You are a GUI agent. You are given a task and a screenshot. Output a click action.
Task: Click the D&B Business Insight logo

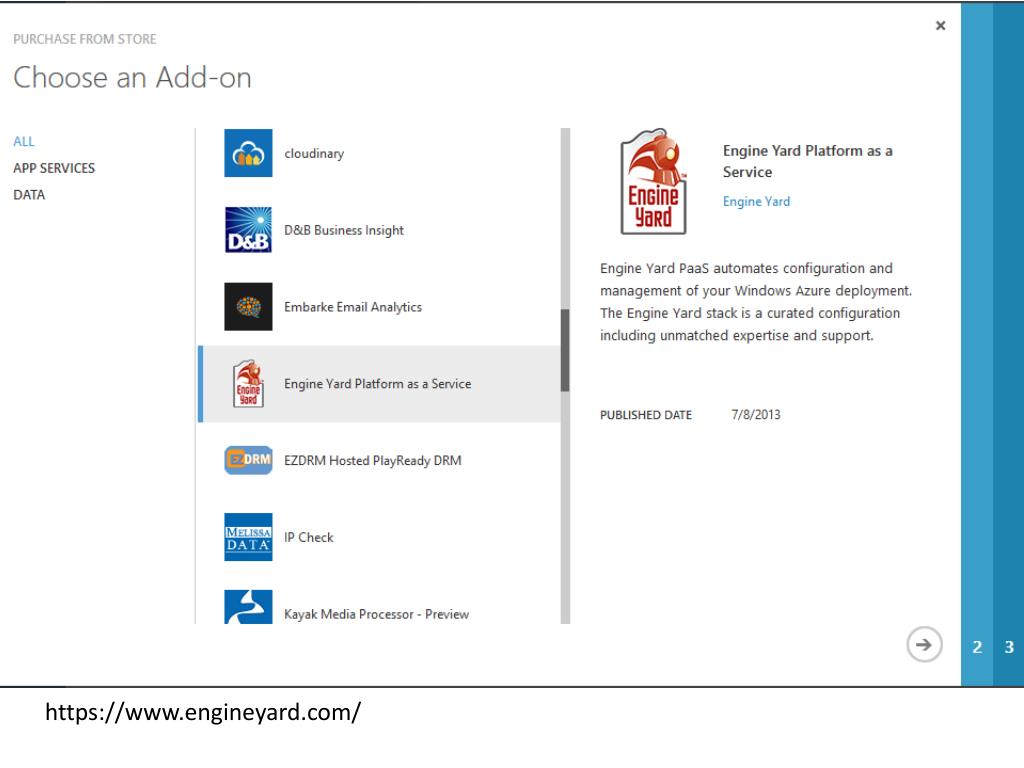click(248, 230)
